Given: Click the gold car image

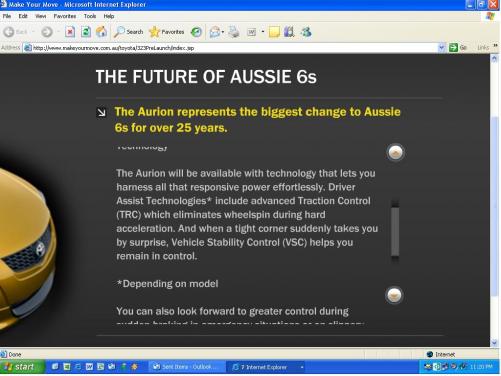Looking at the screenshot, I should click(x=27, y=247).
